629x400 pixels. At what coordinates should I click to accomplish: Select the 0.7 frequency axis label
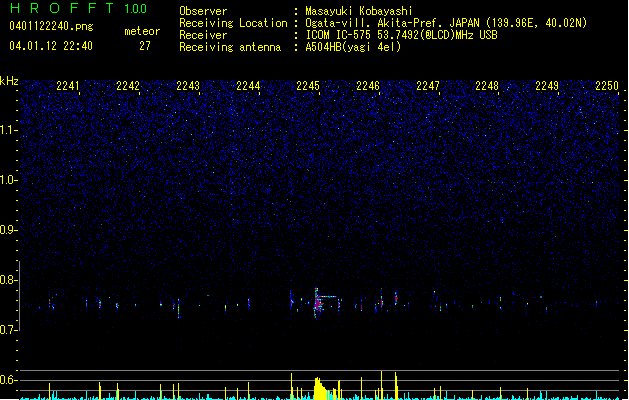8,330
